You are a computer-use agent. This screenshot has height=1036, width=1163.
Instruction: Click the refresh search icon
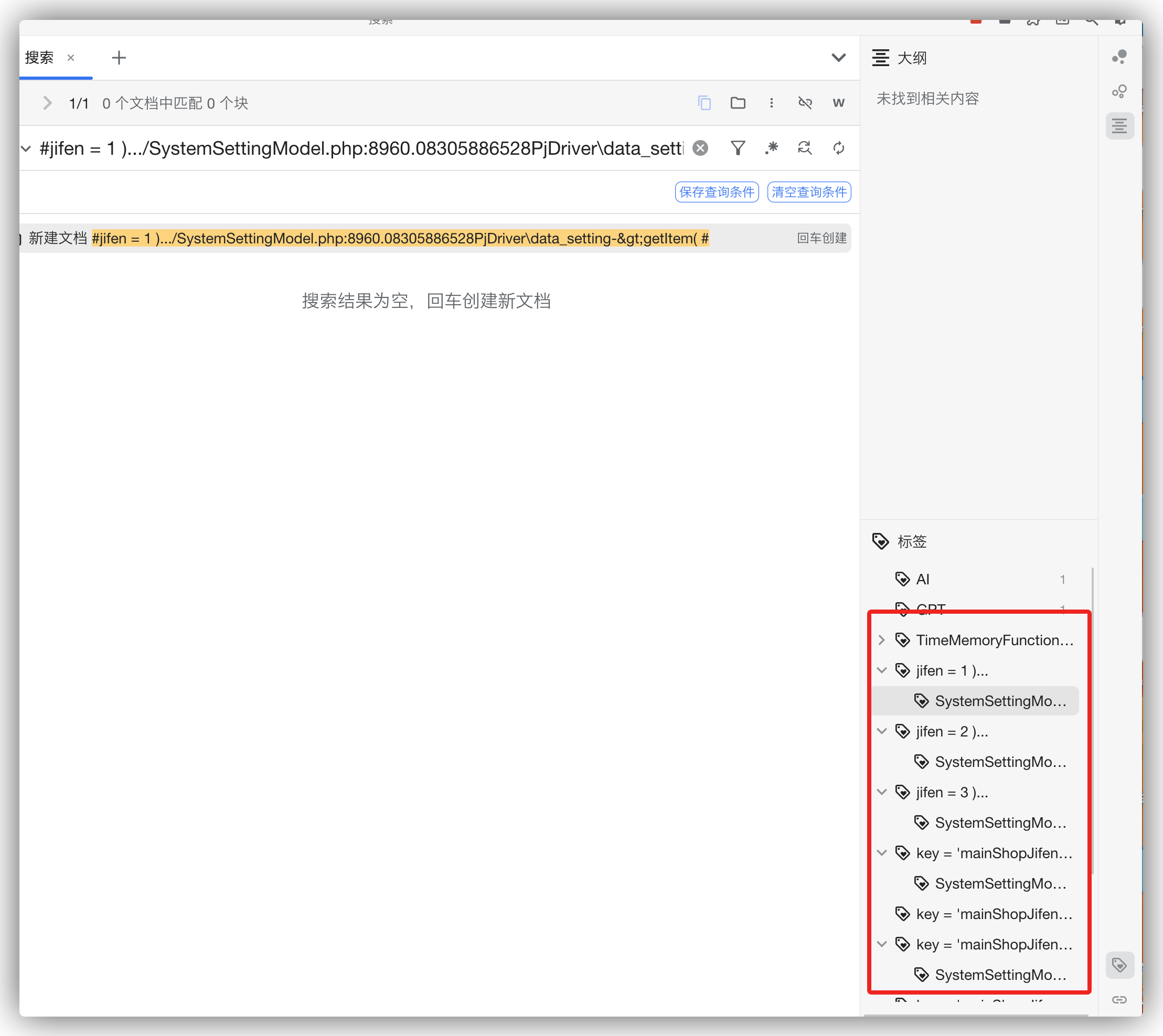[x=838, y=148]
